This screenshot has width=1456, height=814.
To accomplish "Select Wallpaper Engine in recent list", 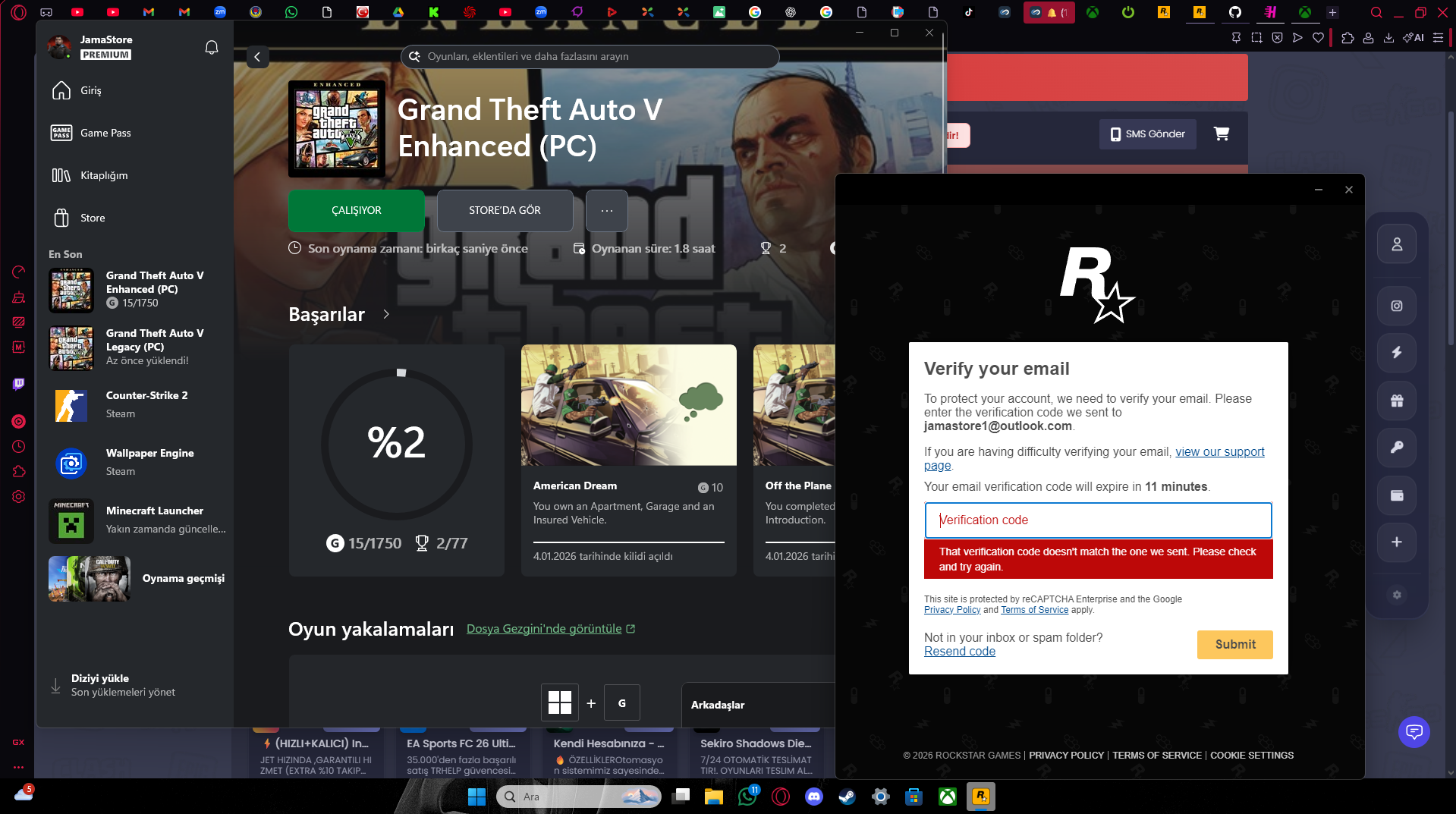I will (134, 463).
